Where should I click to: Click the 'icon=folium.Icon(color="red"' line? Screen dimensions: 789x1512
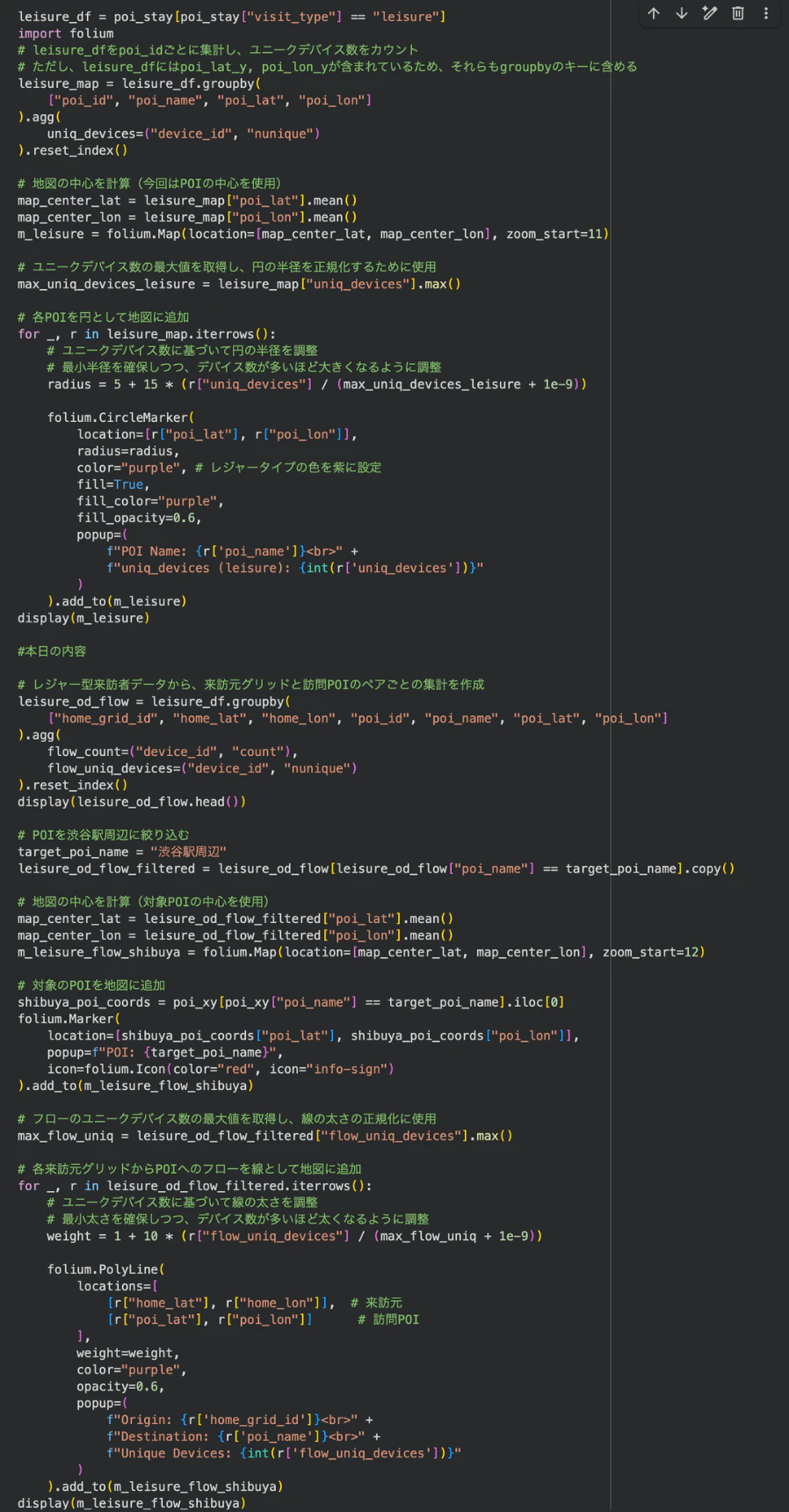221,1069
